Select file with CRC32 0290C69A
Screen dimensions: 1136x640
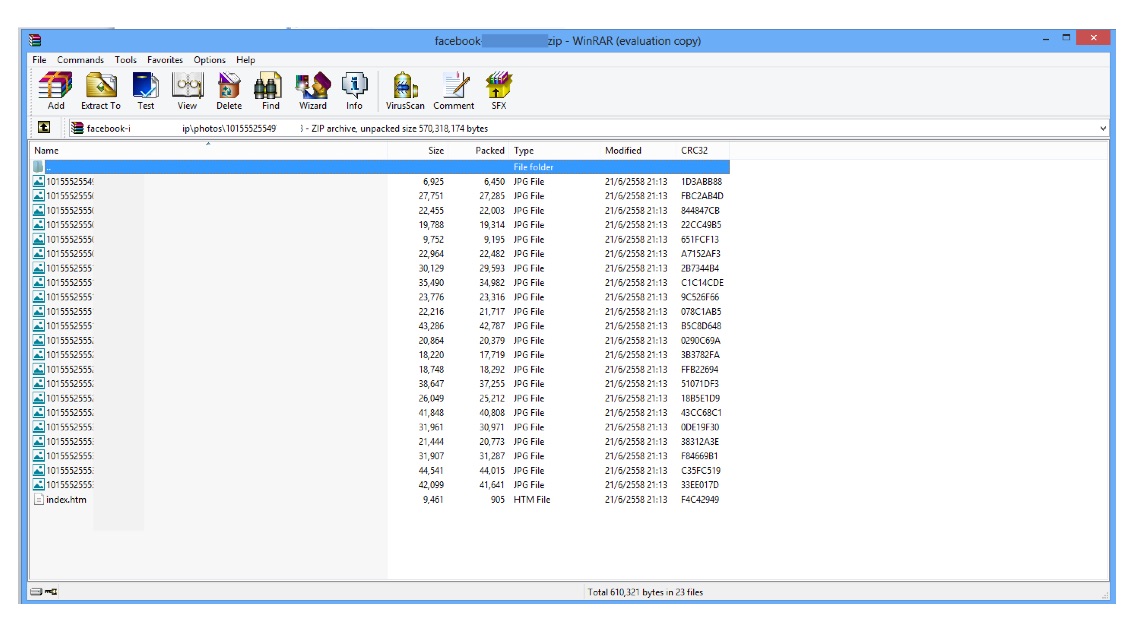point(380,340)
